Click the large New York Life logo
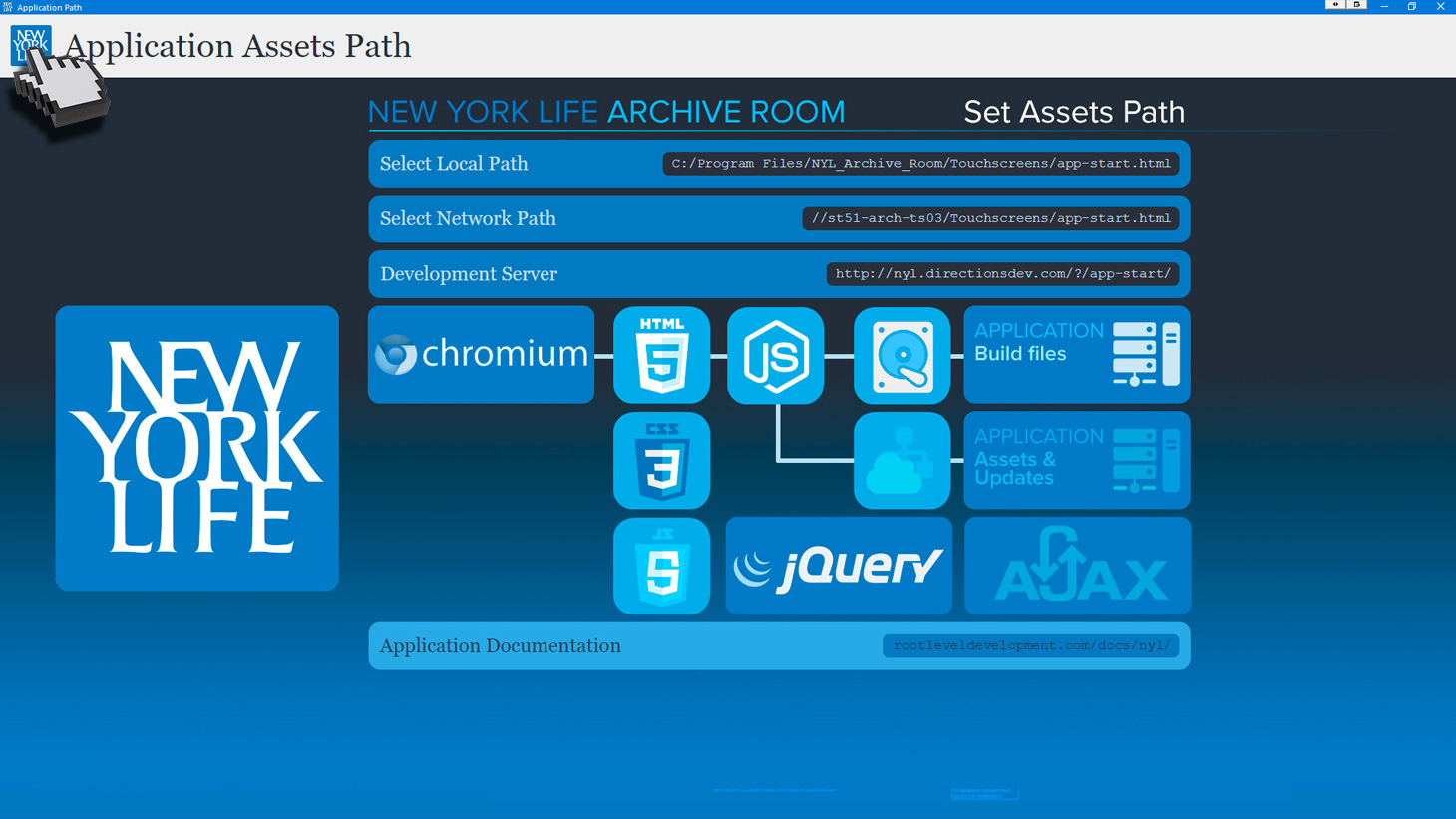The width and height of the screenshot is (1456, 819). pyautogui.click(x=197, y=448)
